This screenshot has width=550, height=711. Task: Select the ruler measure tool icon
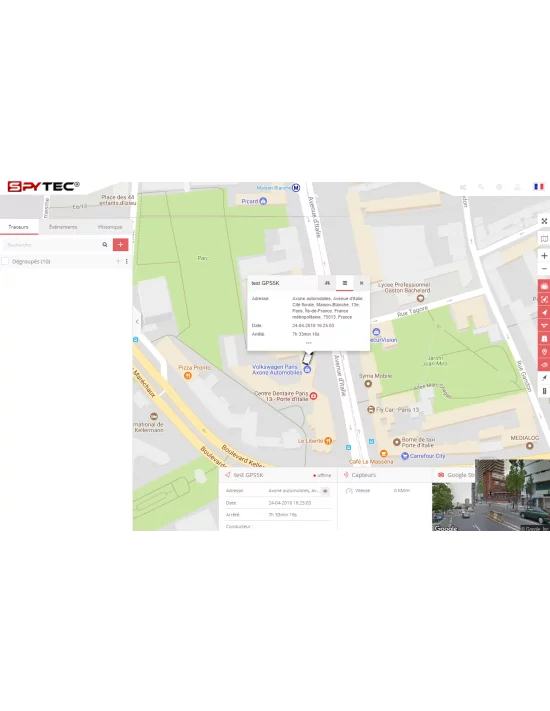point(544,391)
